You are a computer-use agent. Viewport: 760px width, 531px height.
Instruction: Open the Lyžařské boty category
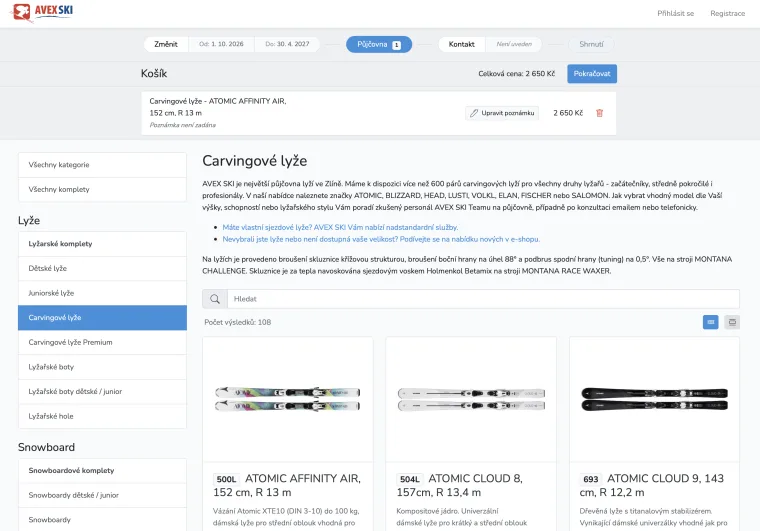coord(102,367)
